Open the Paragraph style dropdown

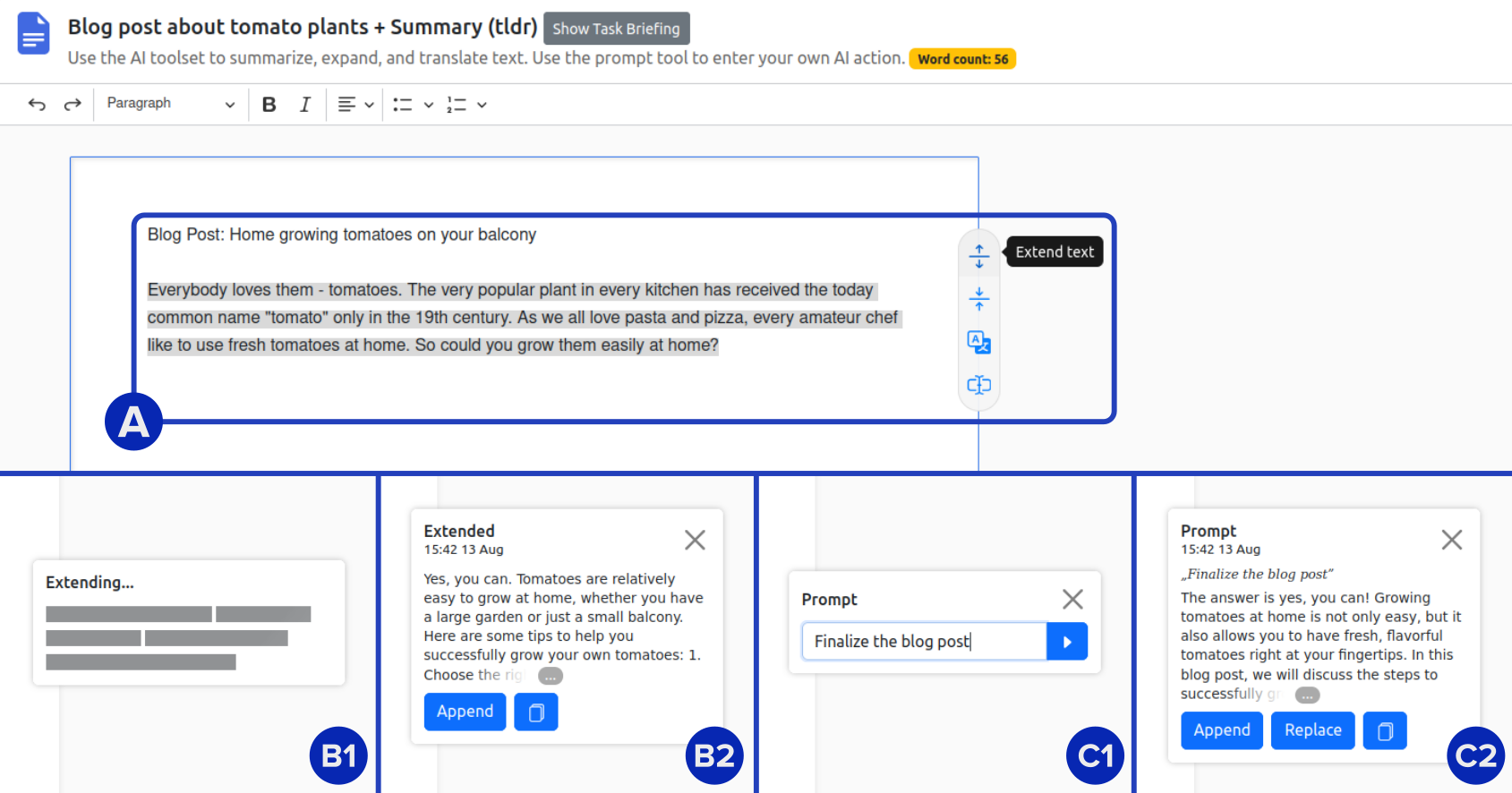click(170, 104)
